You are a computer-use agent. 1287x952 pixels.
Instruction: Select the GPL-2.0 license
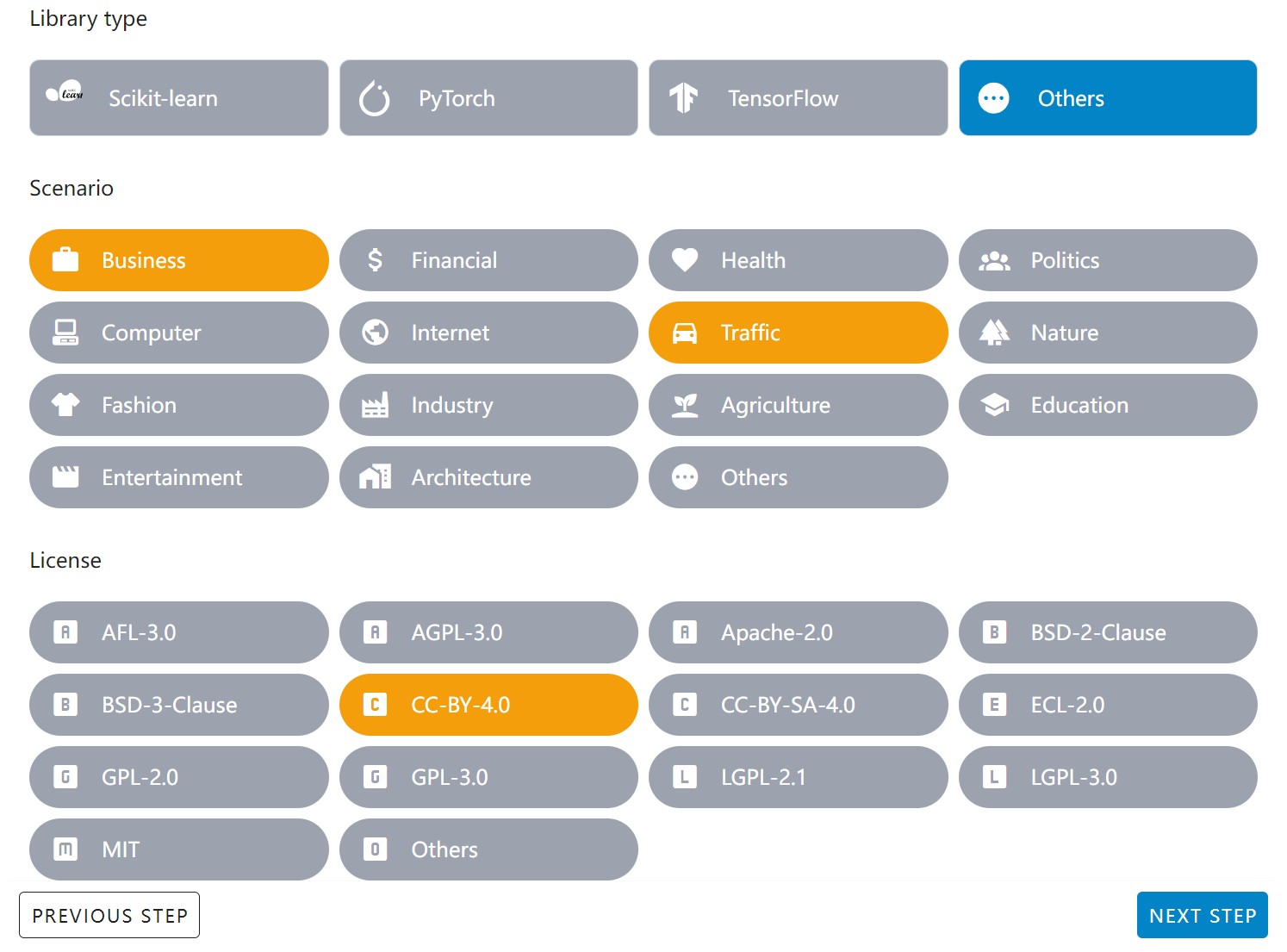pyautogui.click(x=179, y=777)
